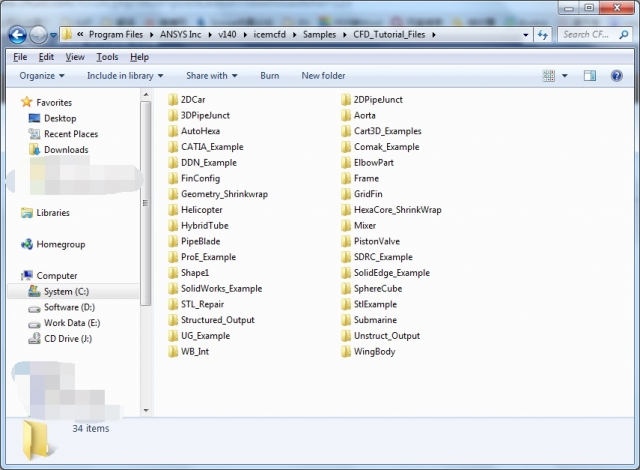Open the View menu
This screenshot has width=640, height=470.
(x=76, y=57)
